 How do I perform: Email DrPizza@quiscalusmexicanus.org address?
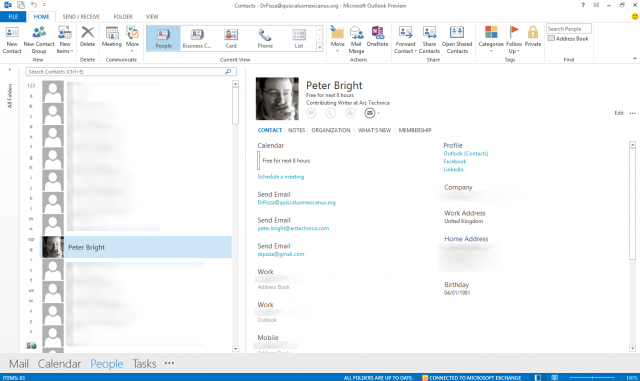[x=296, y=203]
